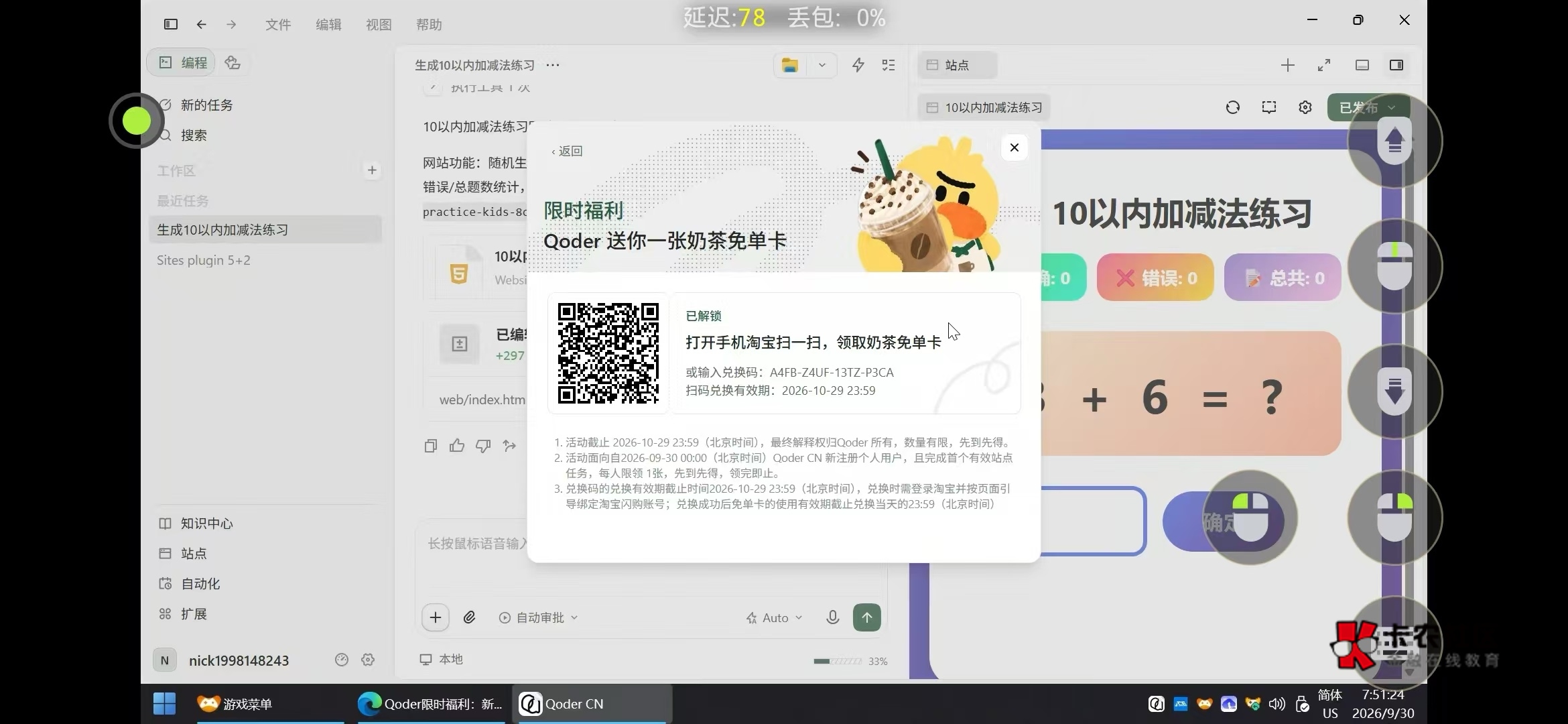This screenshot has width=1568, height=724.
Task: Open the 视图 menu
Action: coord(379,25)
